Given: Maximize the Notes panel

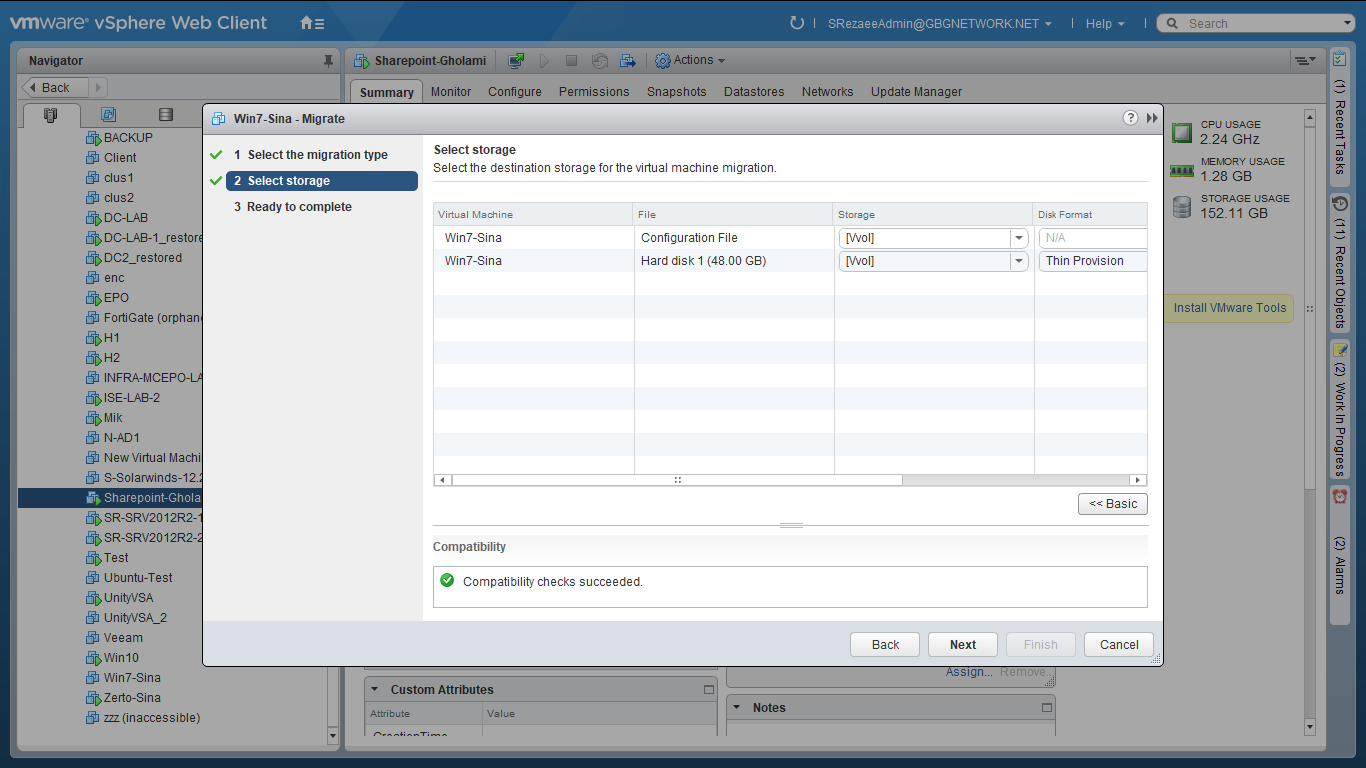Looking at the screenshot, I should click(x=1047, y=707).
